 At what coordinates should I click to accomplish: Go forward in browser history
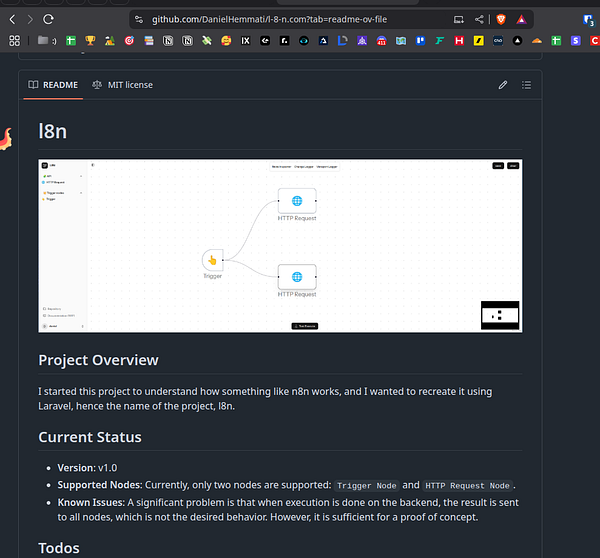click(30, 19)
